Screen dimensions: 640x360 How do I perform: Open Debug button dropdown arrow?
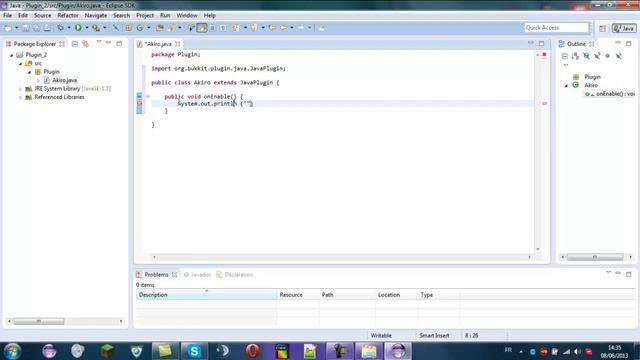pyautogui.click(x=69, y=28)
